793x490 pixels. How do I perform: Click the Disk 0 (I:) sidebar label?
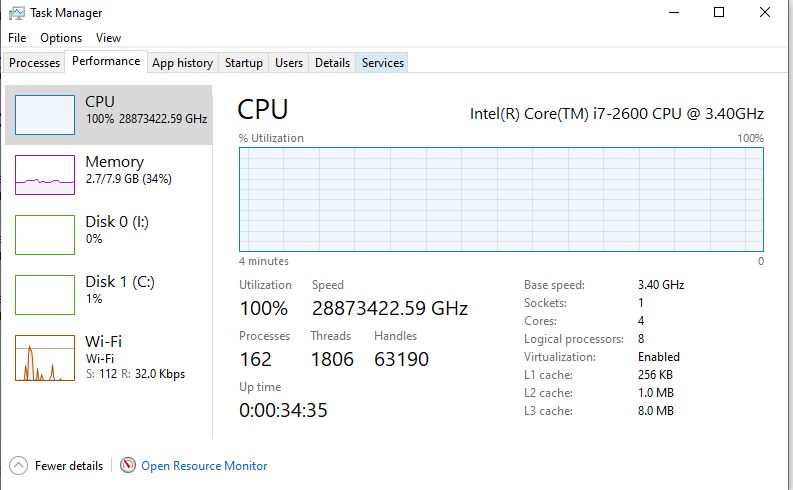pos(117,222)
